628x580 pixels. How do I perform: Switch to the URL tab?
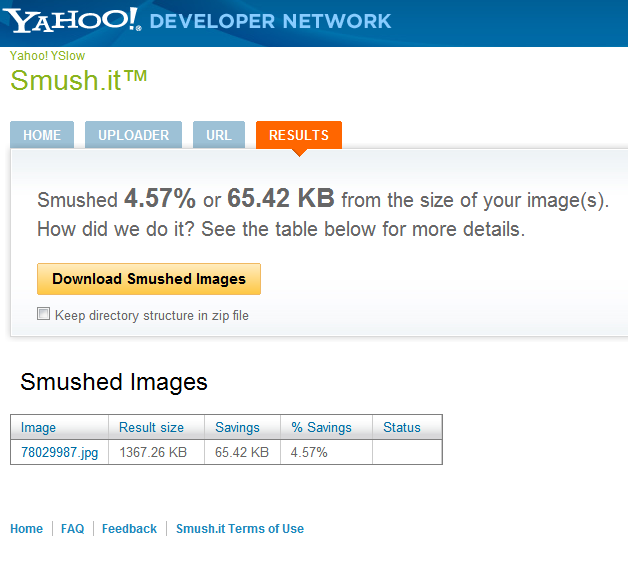pos(219,135)
